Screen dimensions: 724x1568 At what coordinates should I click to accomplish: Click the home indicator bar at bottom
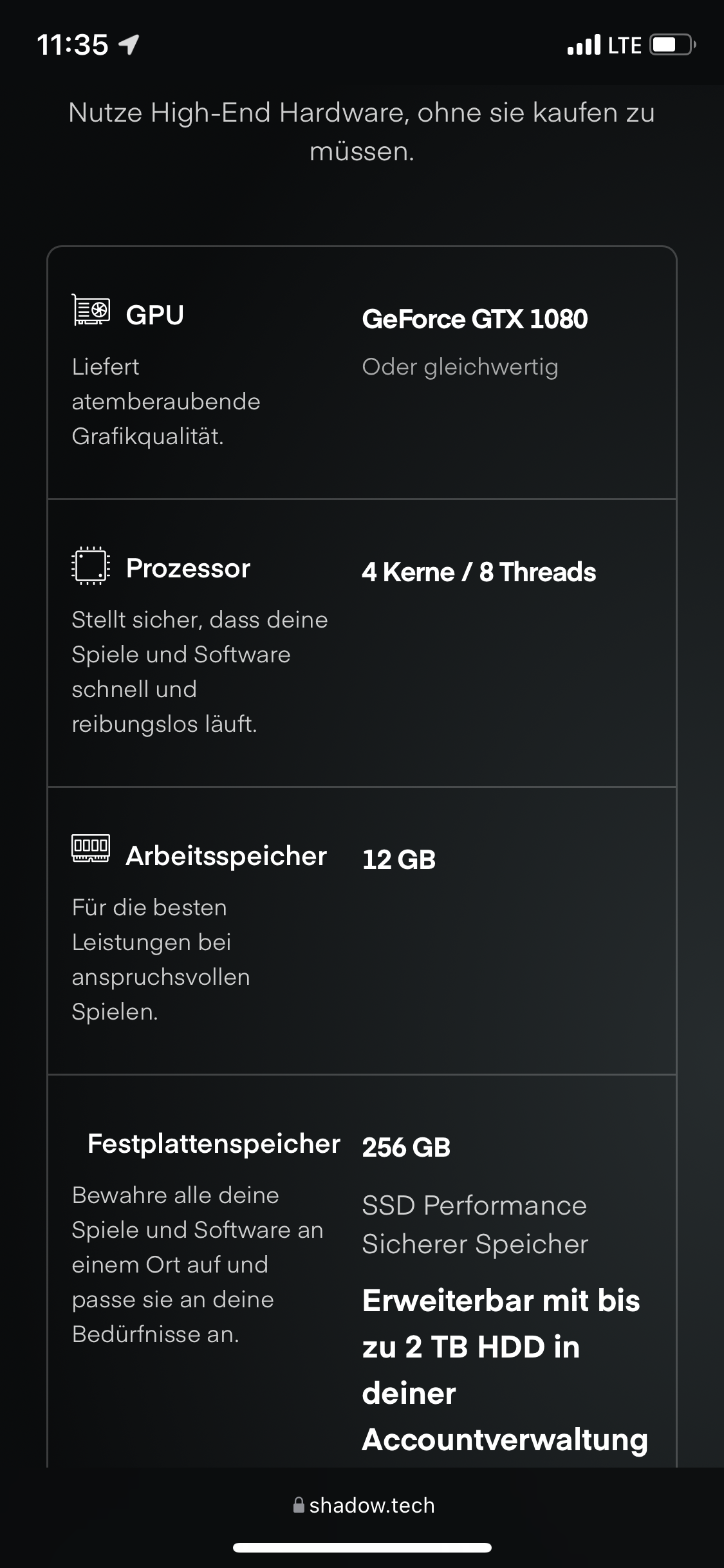362,1549
